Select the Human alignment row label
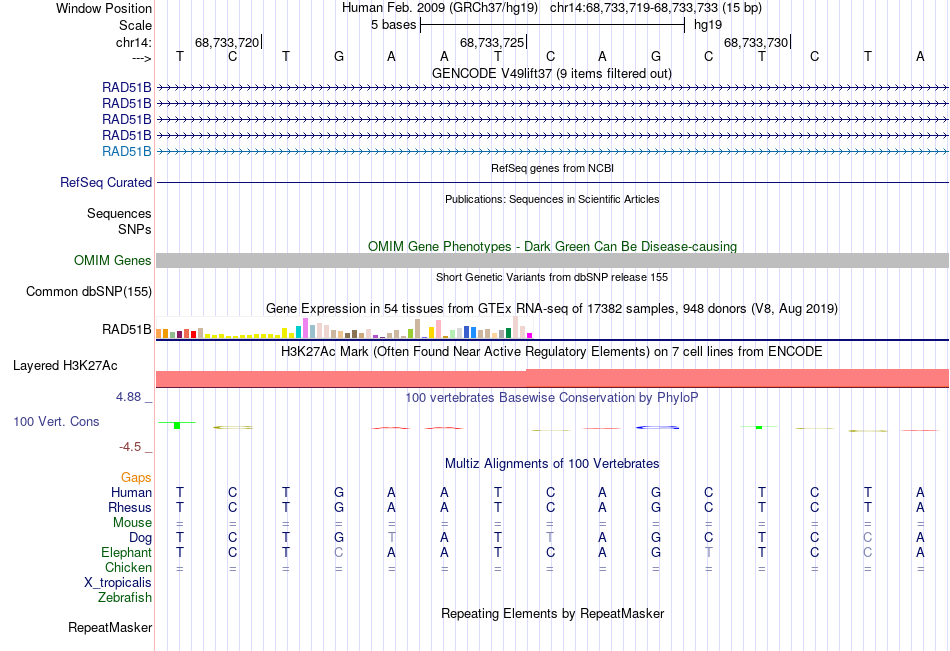Screen dimensions: 950x651 tap(131, 493)
